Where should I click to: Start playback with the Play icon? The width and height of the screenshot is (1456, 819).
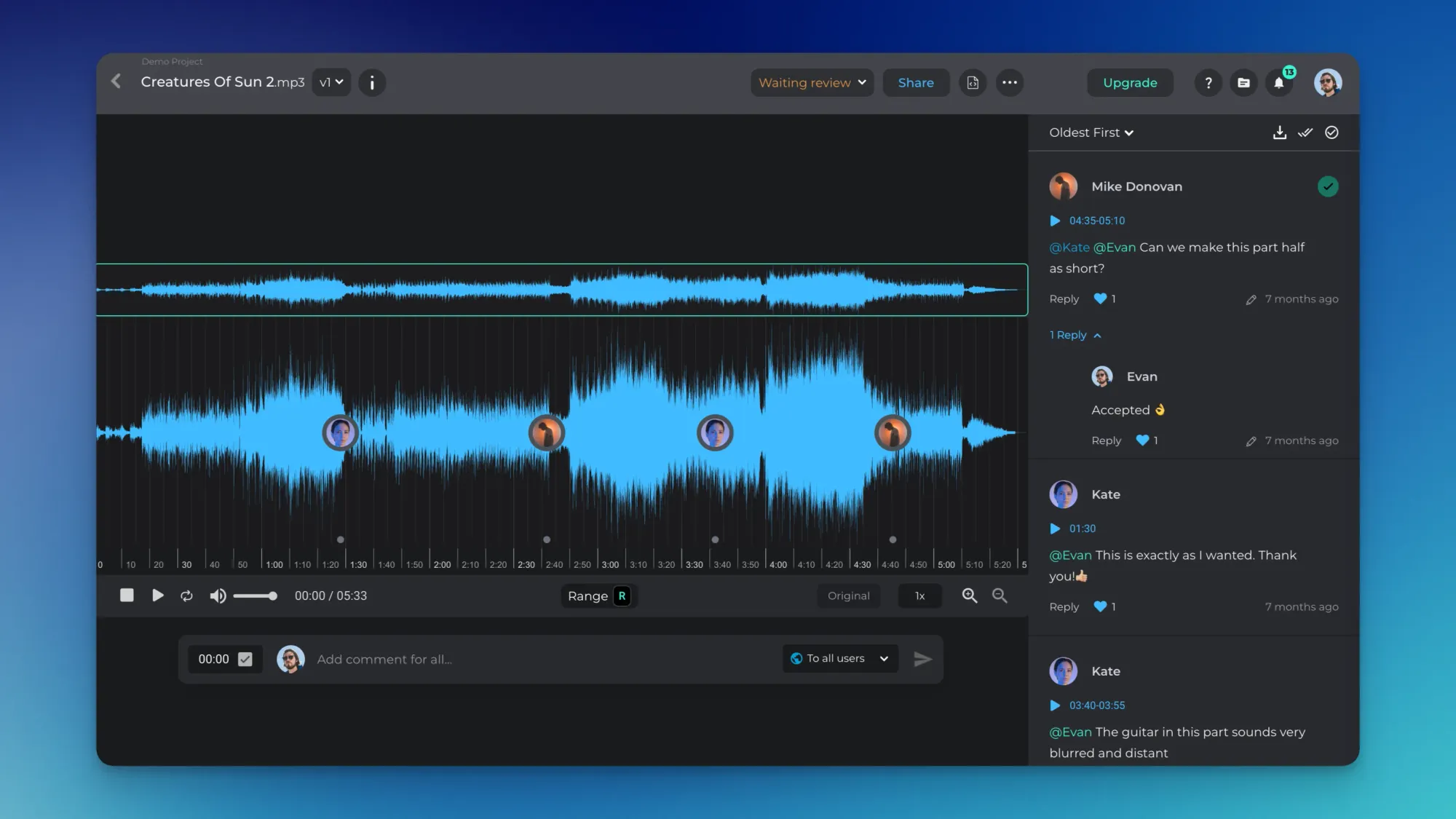(x=157, y=596)
